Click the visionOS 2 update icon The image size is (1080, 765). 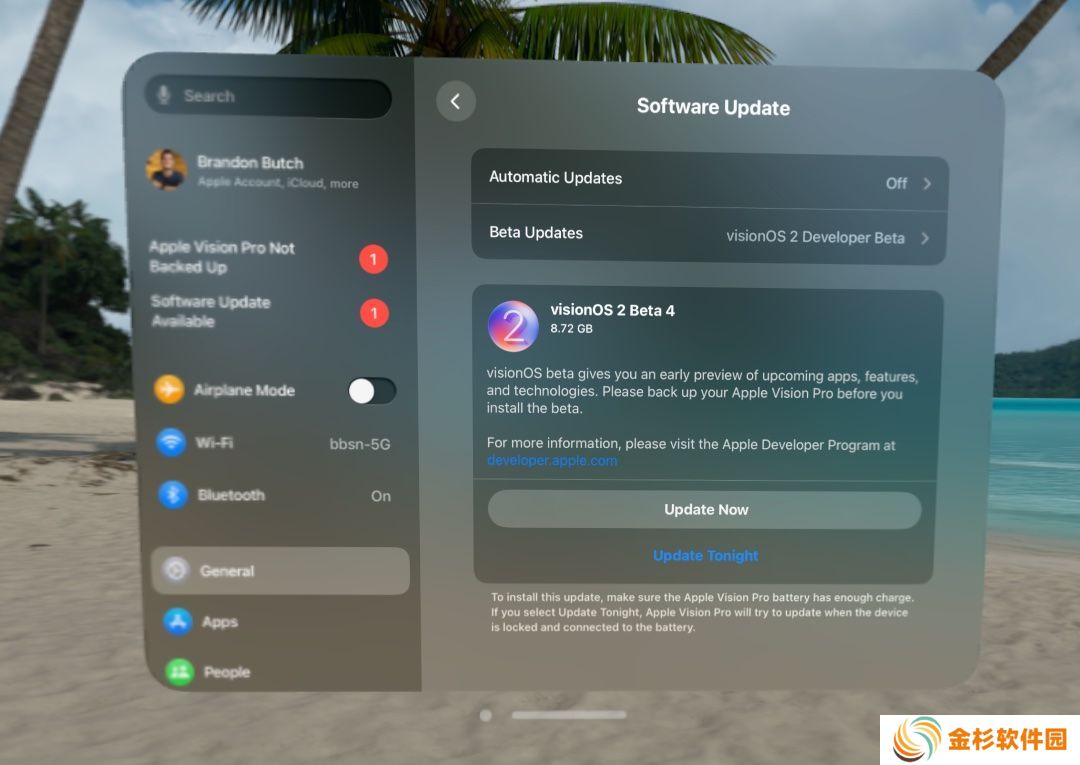pyautogui.click(x=513, y=326)
